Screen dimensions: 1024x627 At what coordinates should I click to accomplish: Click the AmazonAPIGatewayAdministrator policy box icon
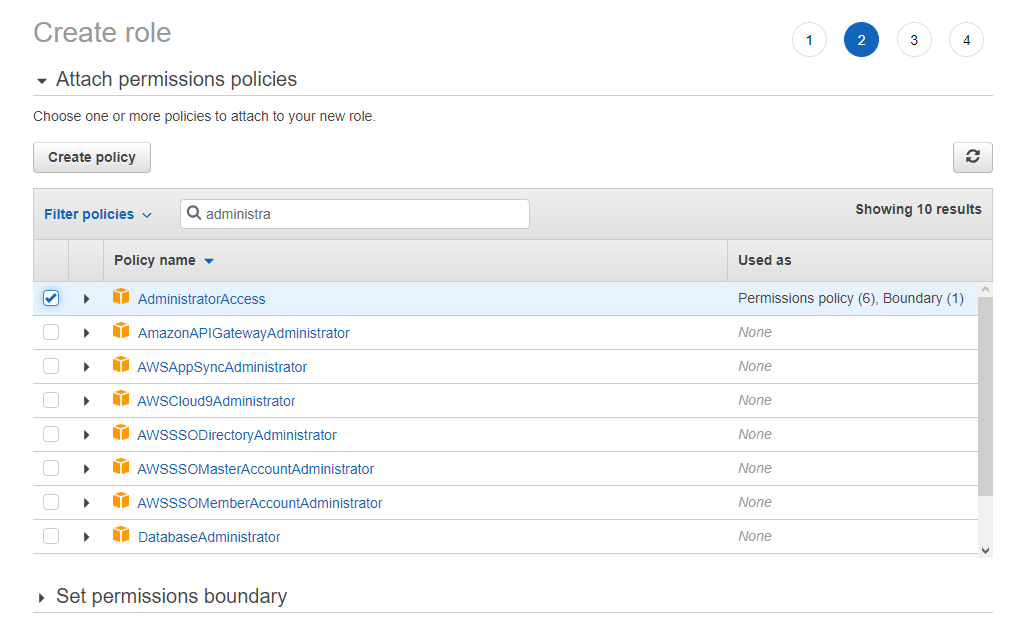point(121,330)
